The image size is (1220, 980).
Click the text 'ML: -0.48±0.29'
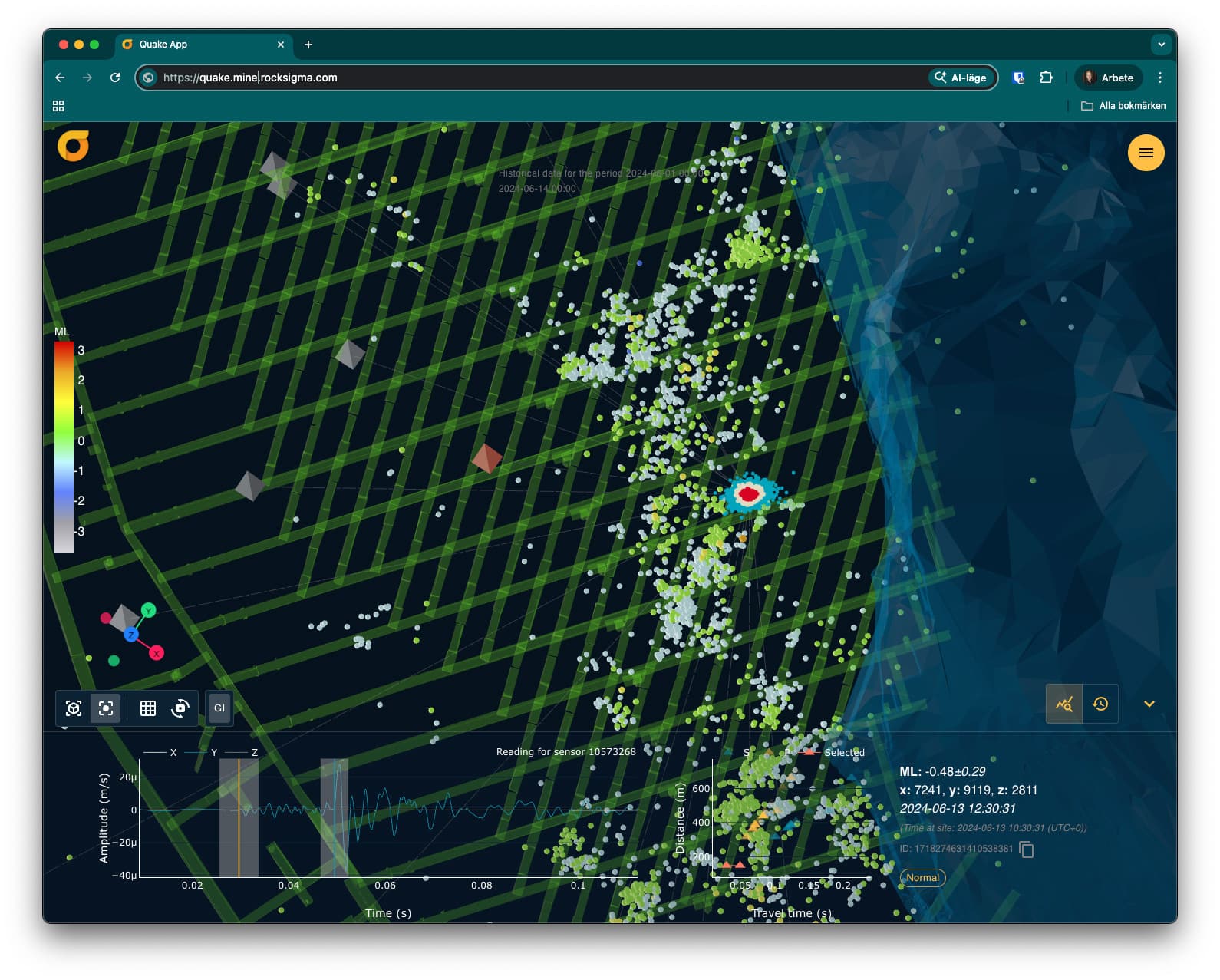pyautogui.click(x=942, y=771)
